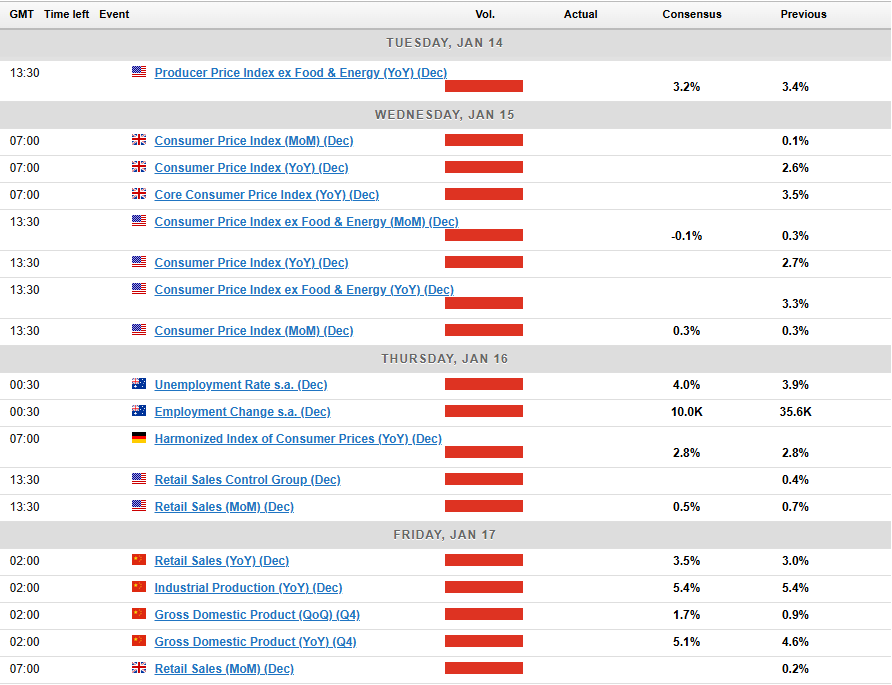Viewport: 892px width, 685px height.
Task: Click the Vol. column header
Action: pos(485,14)
